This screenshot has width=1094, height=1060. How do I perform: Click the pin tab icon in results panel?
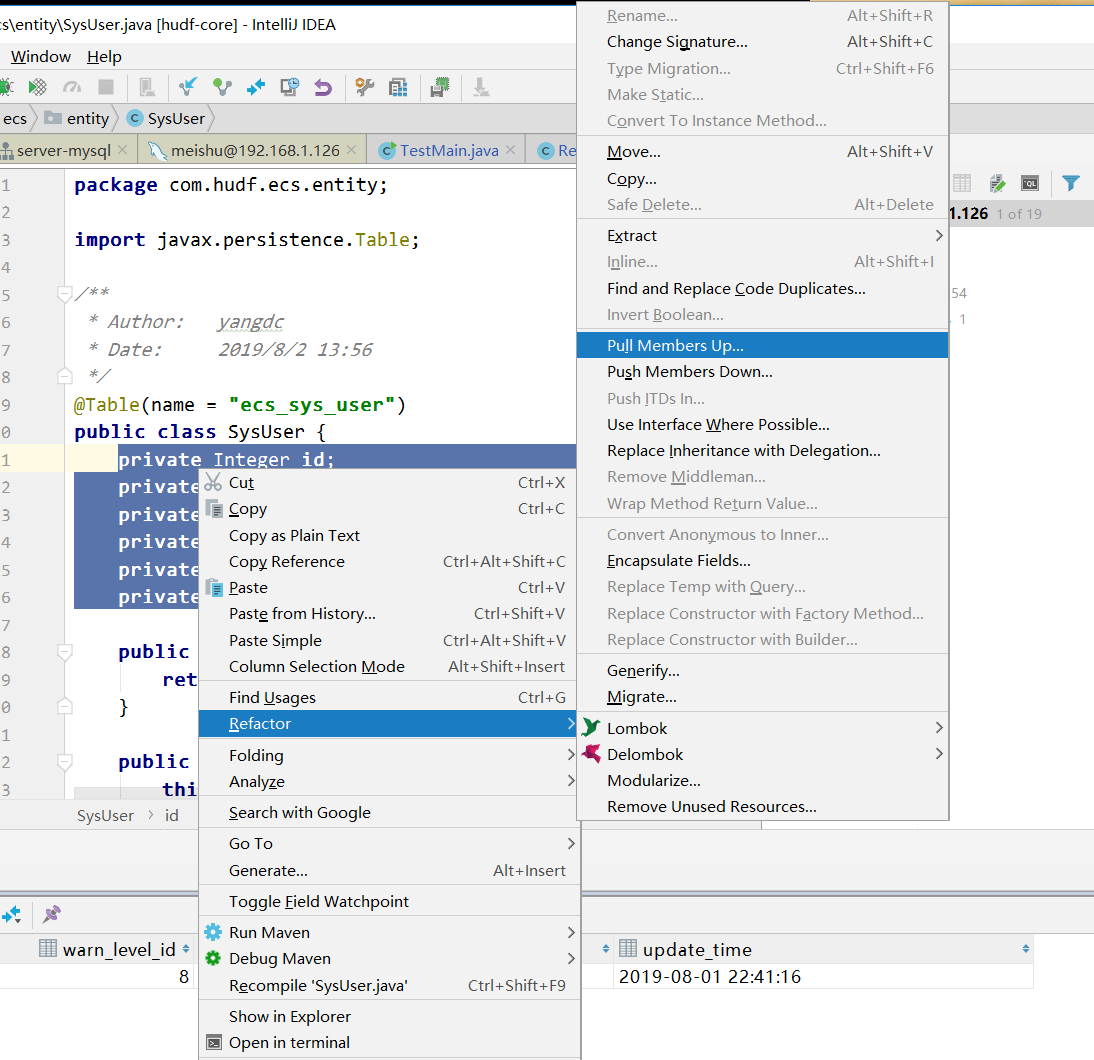pyautogui.click(x=52, y=913)
